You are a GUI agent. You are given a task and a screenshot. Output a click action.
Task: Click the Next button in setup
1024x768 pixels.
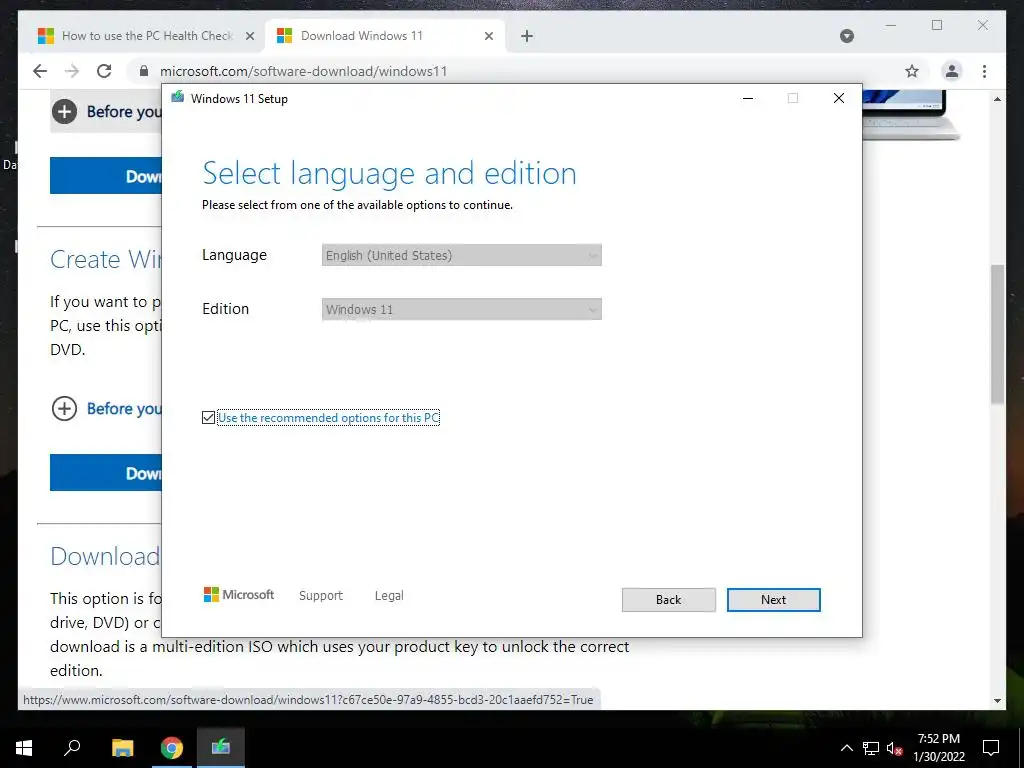pyautogui.click(x=773, y=600)
